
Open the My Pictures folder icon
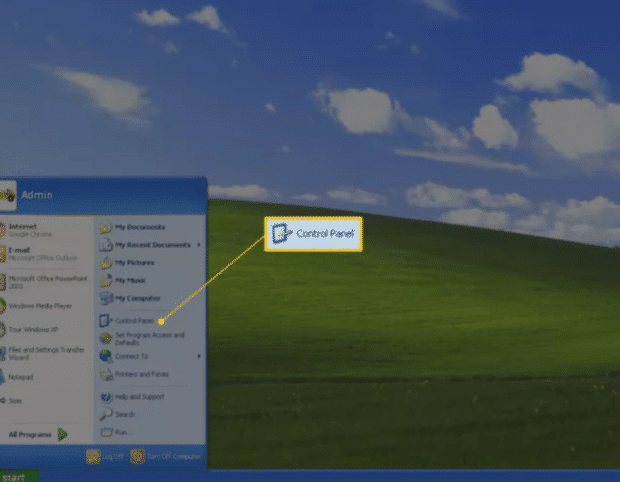coord(106,263)
